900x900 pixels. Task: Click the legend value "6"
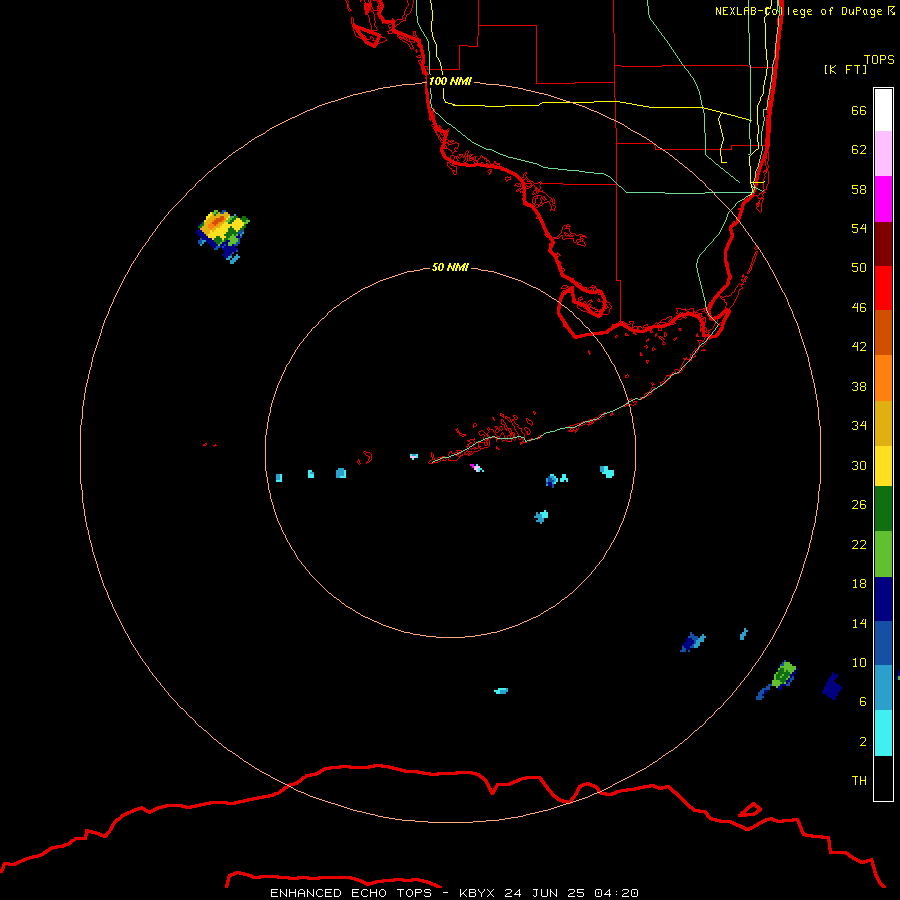click(x=863, y=702)
